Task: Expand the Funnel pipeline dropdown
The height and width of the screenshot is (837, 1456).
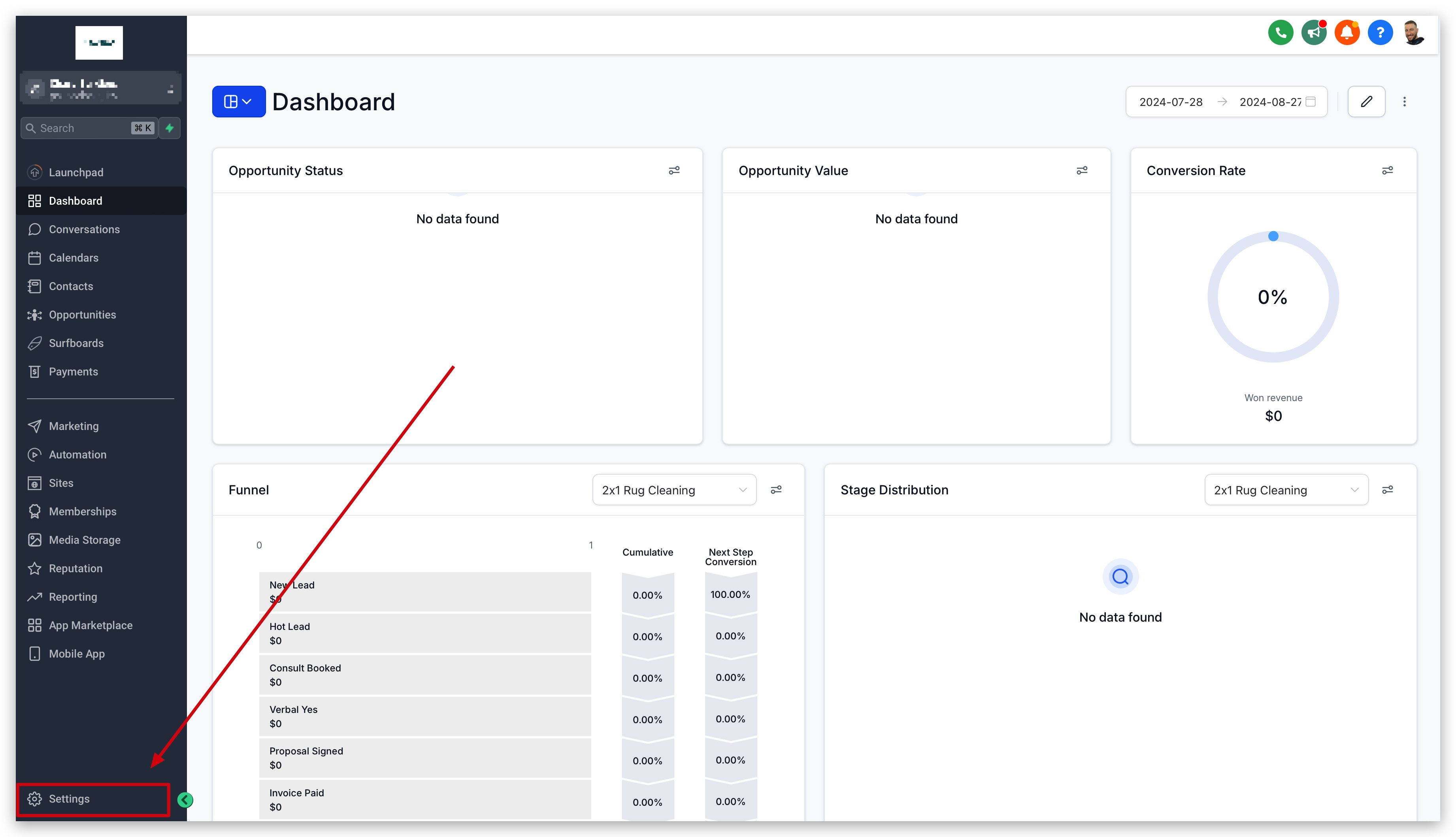Action: click(674, 490)
